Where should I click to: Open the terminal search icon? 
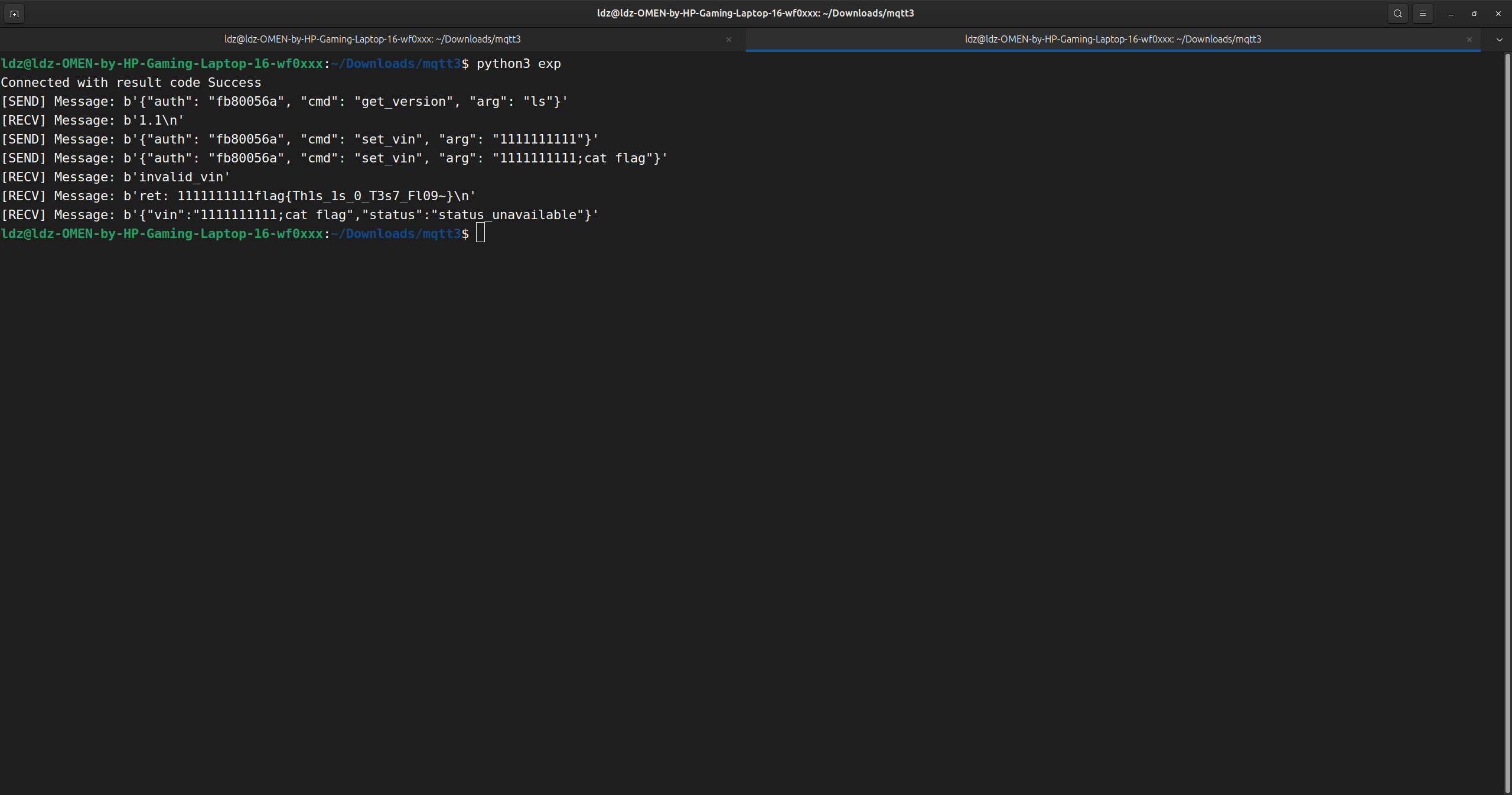[1397, 14]
